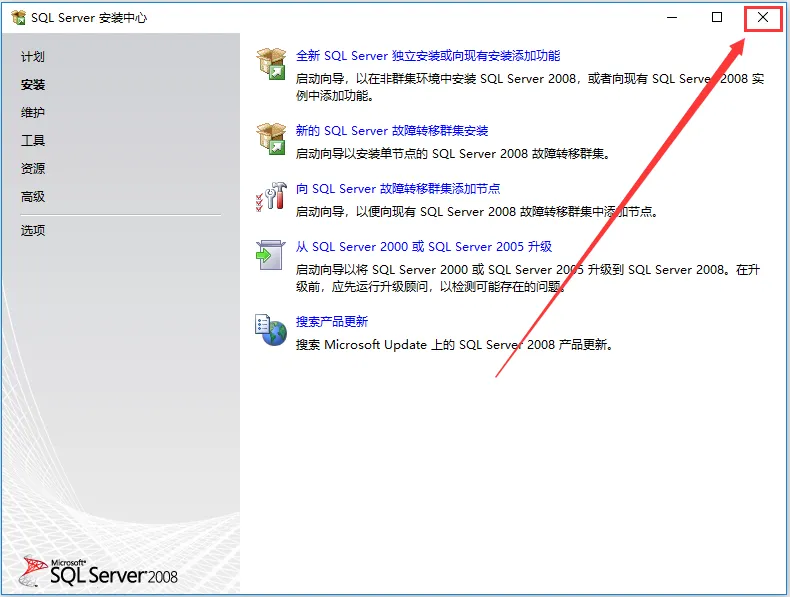Switch to the 计划 page in sidebar

33,57
